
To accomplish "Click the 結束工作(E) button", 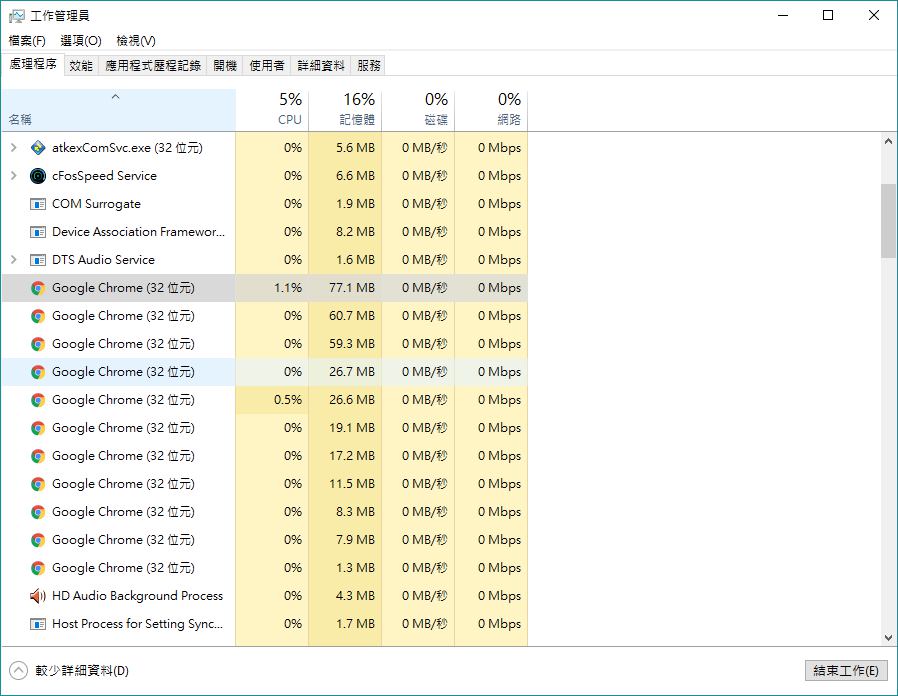I will 846,671.
